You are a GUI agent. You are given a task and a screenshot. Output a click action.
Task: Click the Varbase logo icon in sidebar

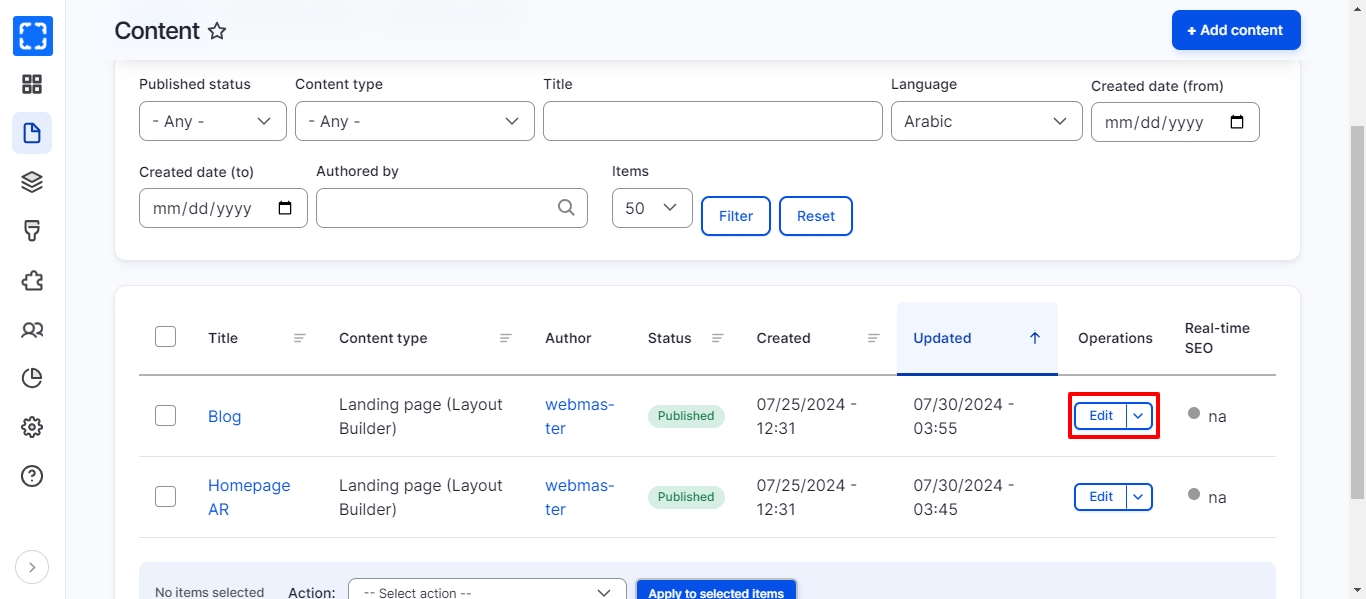coord(32,36)
